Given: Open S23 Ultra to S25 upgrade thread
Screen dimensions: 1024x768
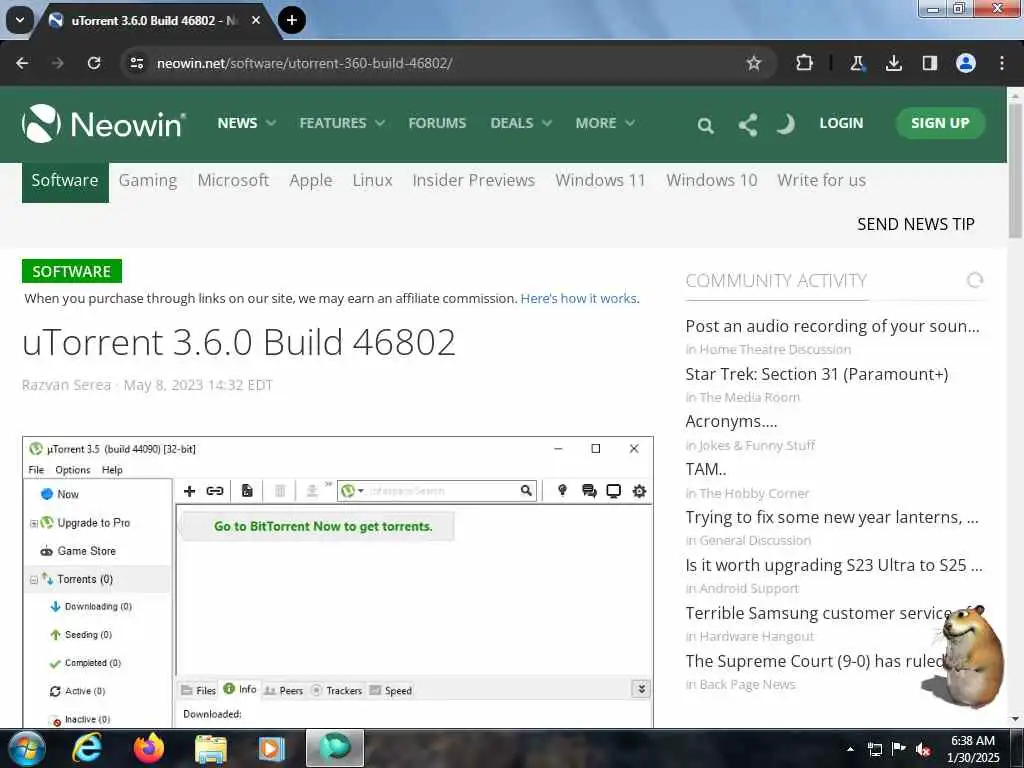Looking at the screenshot, I should (x=834, y=566).
